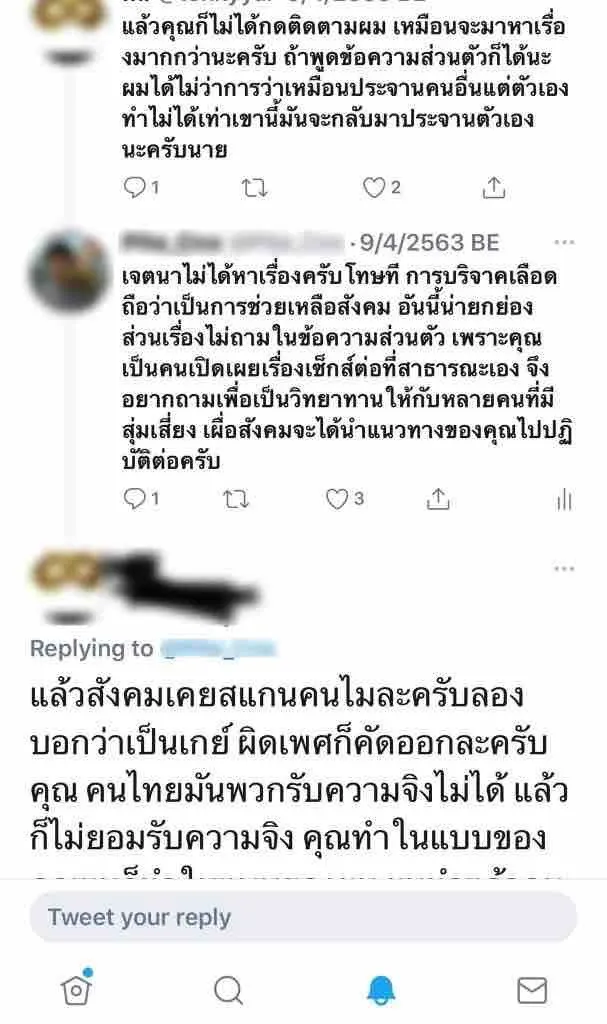Share the top tweet
The height and width of the screenshot is (1024, 607).
click(494, 187)
